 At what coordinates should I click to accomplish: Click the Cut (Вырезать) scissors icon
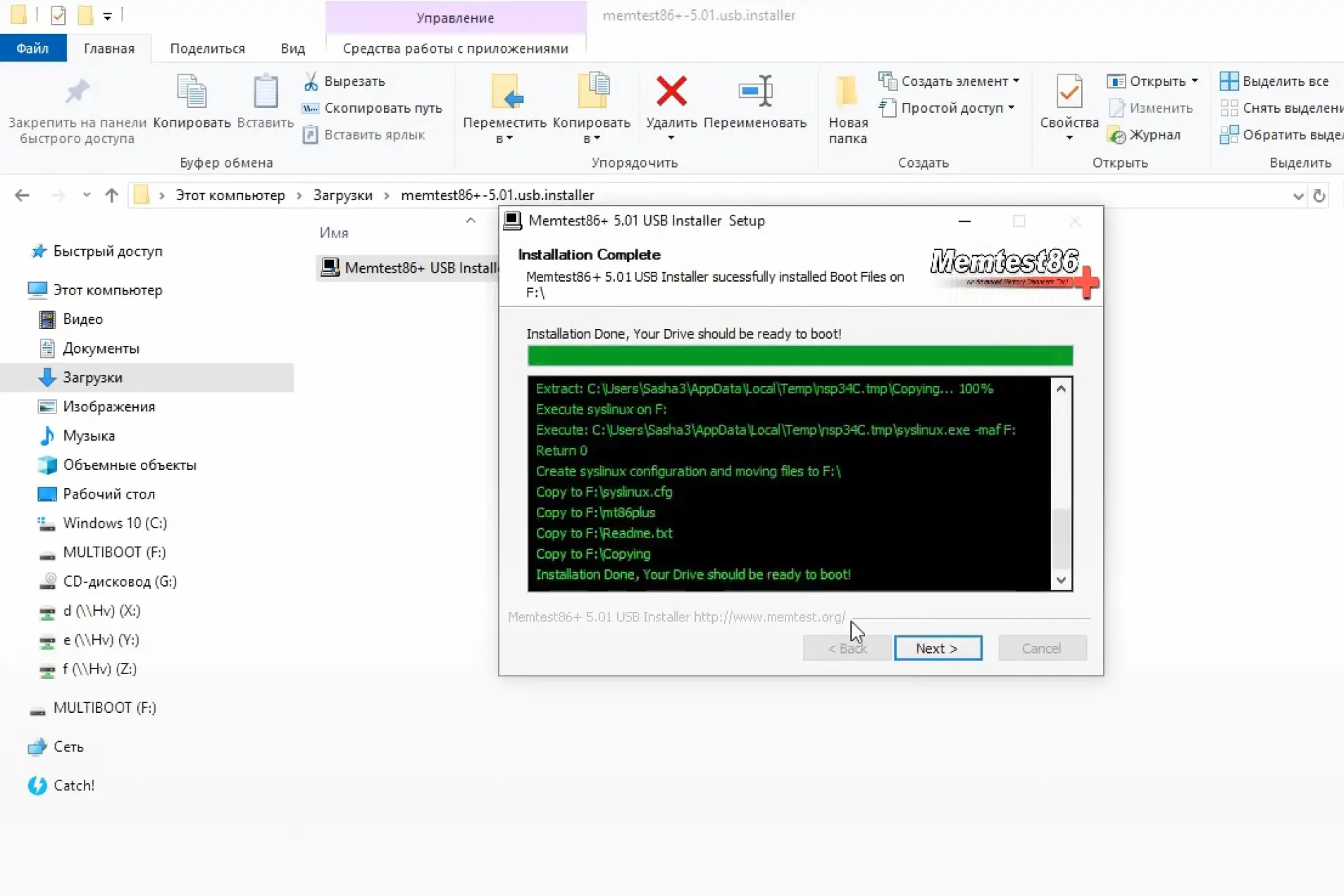tap(311, 81)
